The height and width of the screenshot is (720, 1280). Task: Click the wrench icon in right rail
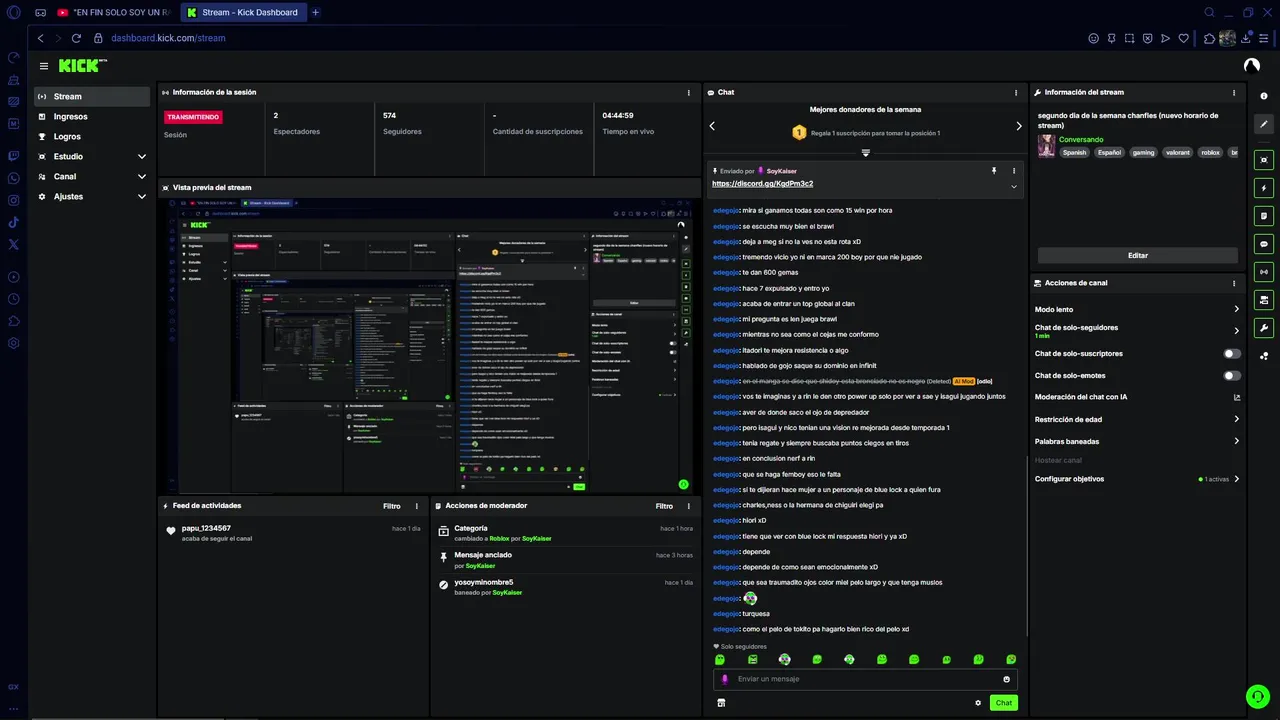1264,328
